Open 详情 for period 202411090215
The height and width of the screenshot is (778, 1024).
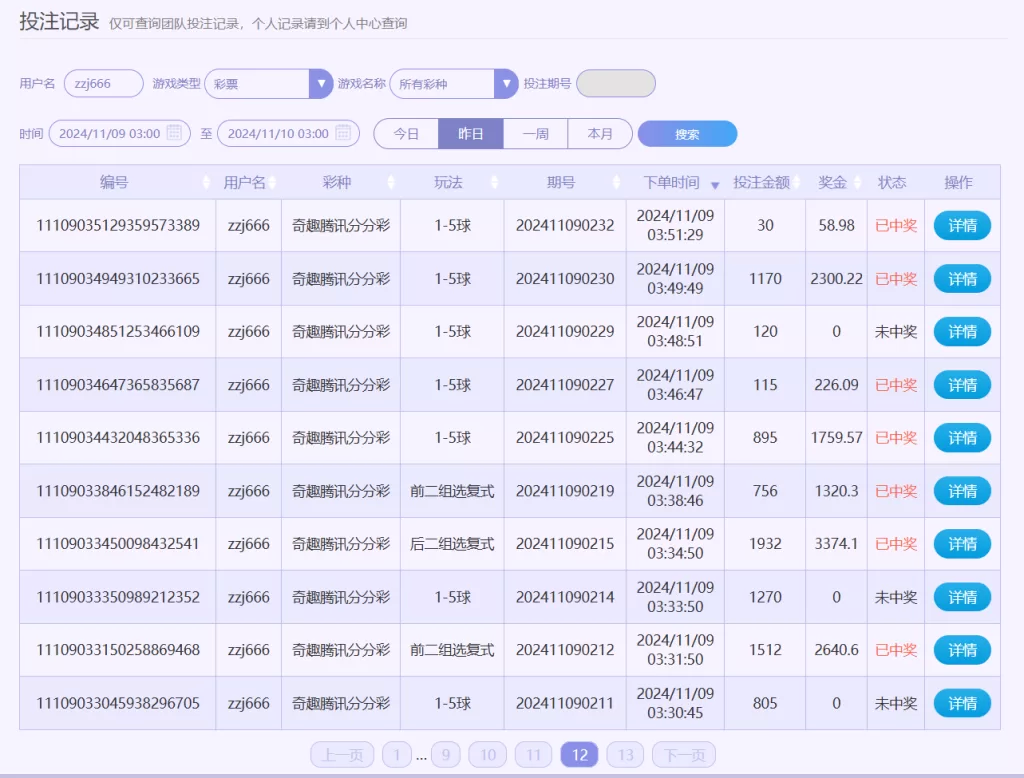[962, 544]
